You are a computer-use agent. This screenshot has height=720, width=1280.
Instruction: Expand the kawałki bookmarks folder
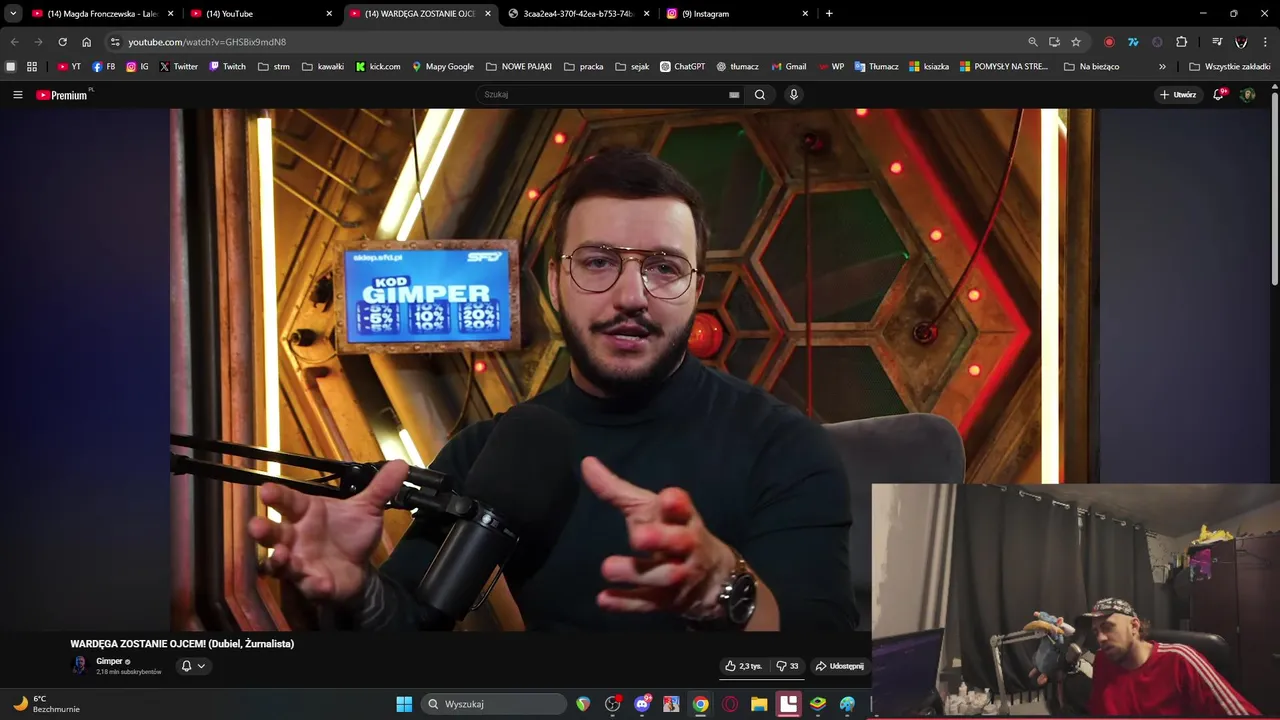point(323,67)
